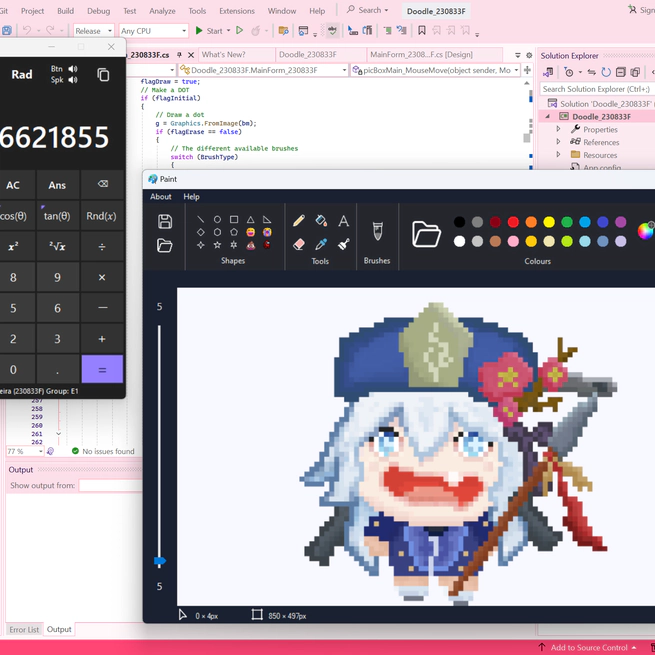Select the six-point star shape
The height and width of the screenshot is (655, 655).
pos(234,245)
